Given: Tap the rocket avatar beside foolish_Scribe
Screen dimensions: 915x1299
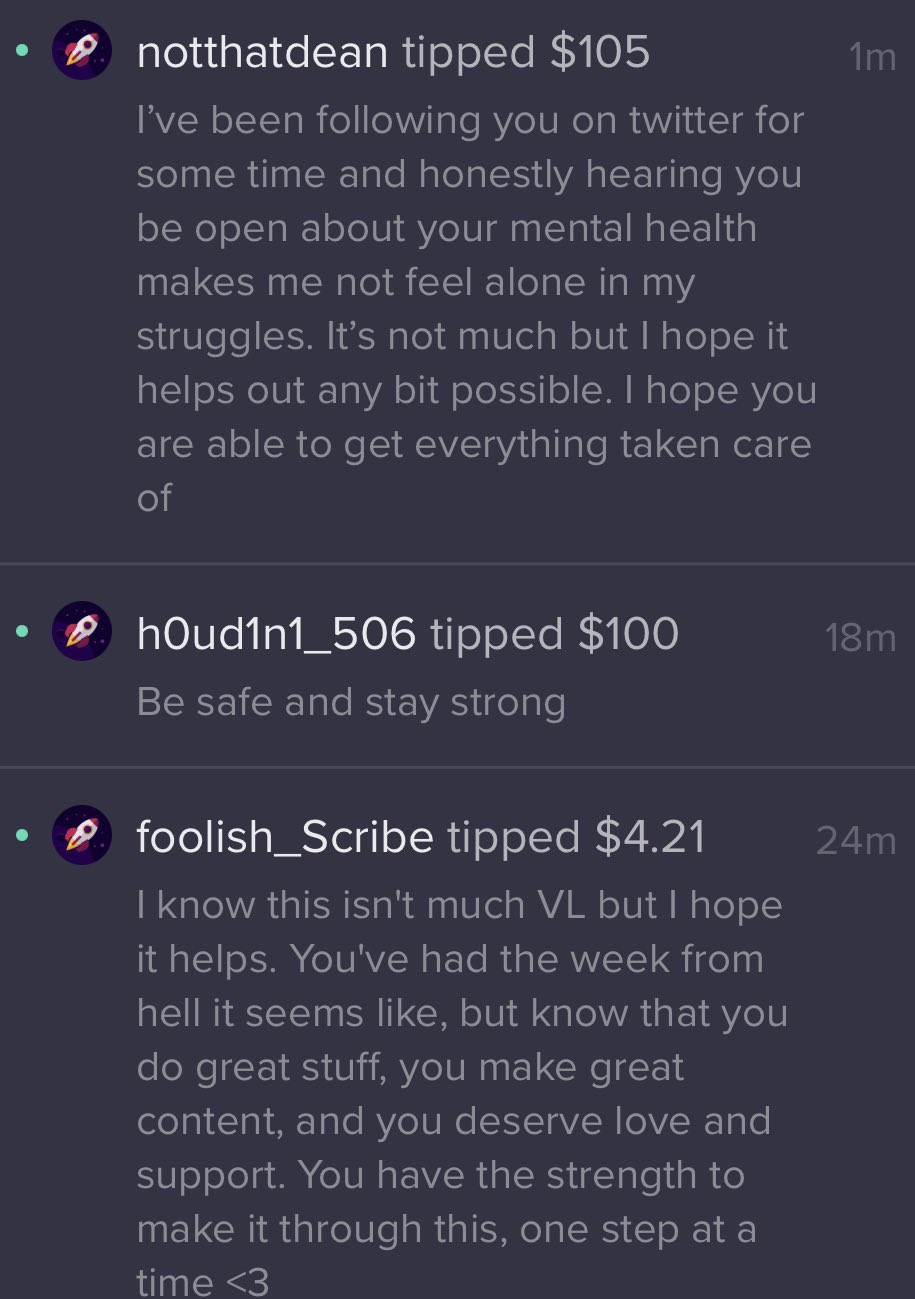Looking at the screenshot, I should click(x=81, y=835).
